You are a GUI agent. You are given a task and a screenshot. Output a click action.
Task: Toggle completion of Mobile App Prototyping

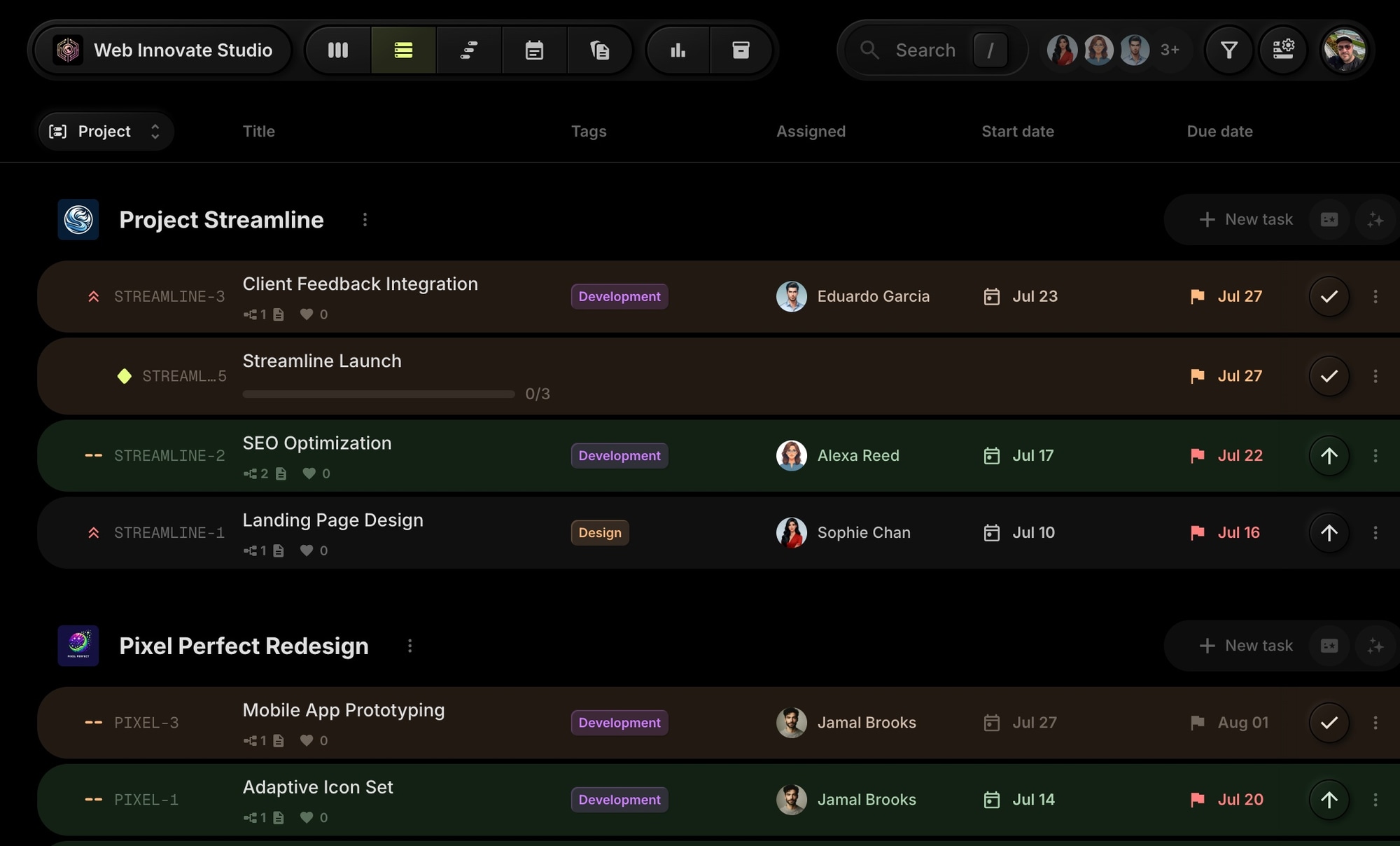coord(1329,722)
